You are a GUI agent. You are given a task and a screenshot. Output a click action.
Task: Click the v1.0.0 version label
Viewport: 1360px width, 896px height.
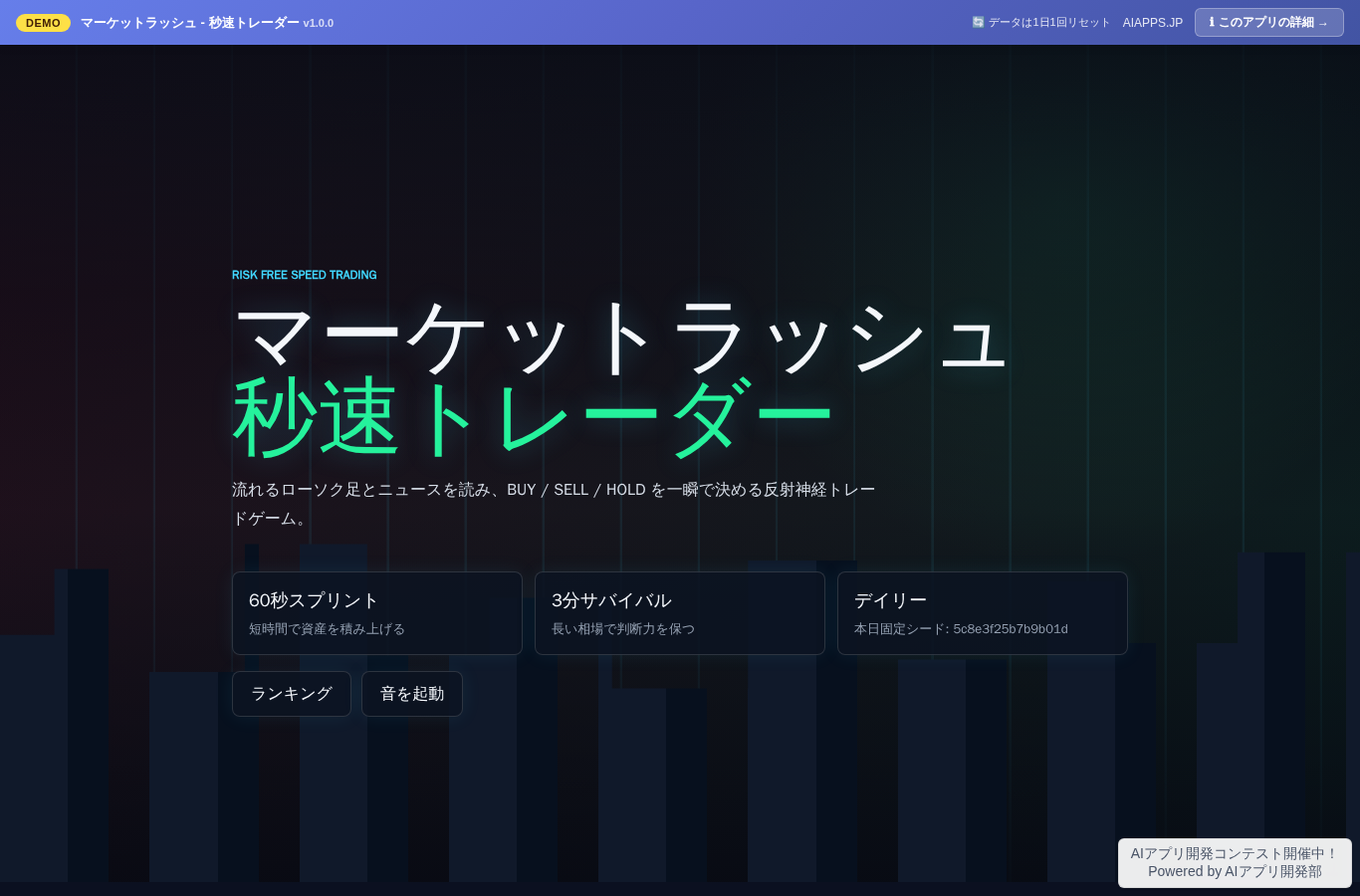click(x=319, y=23)
